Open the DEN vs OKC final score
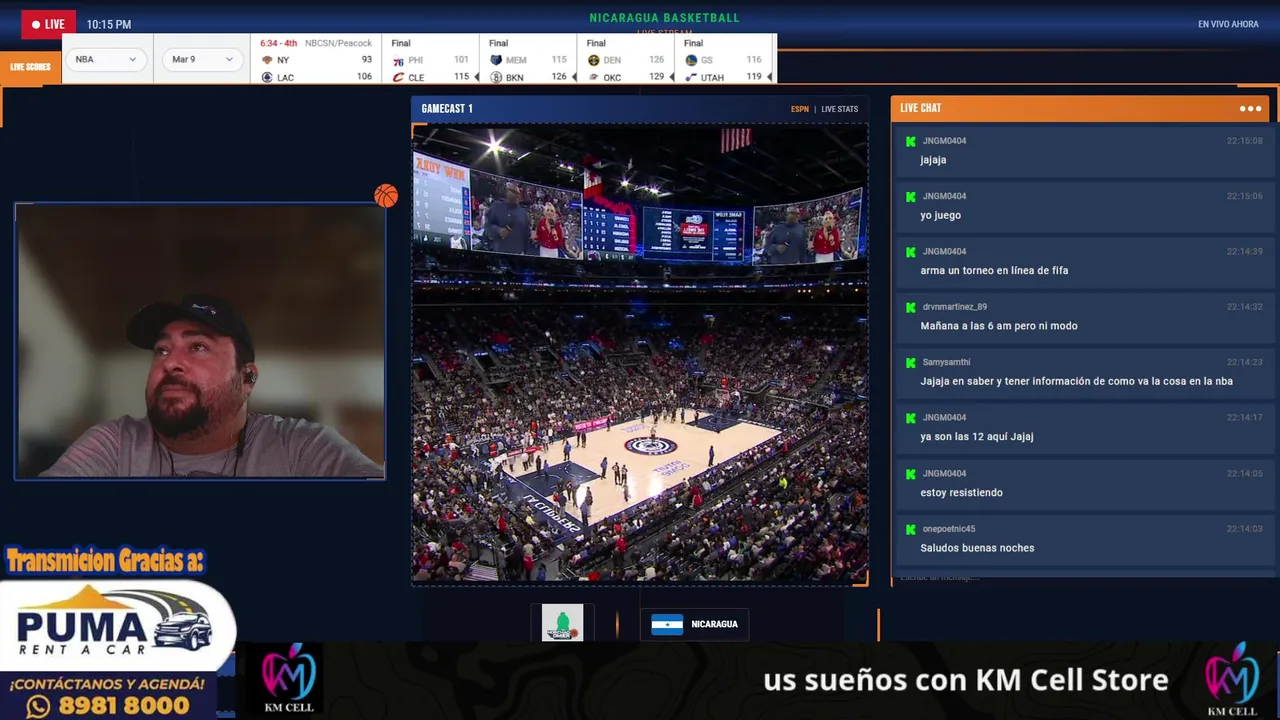 pyautogui.click(x=625, y=60)
